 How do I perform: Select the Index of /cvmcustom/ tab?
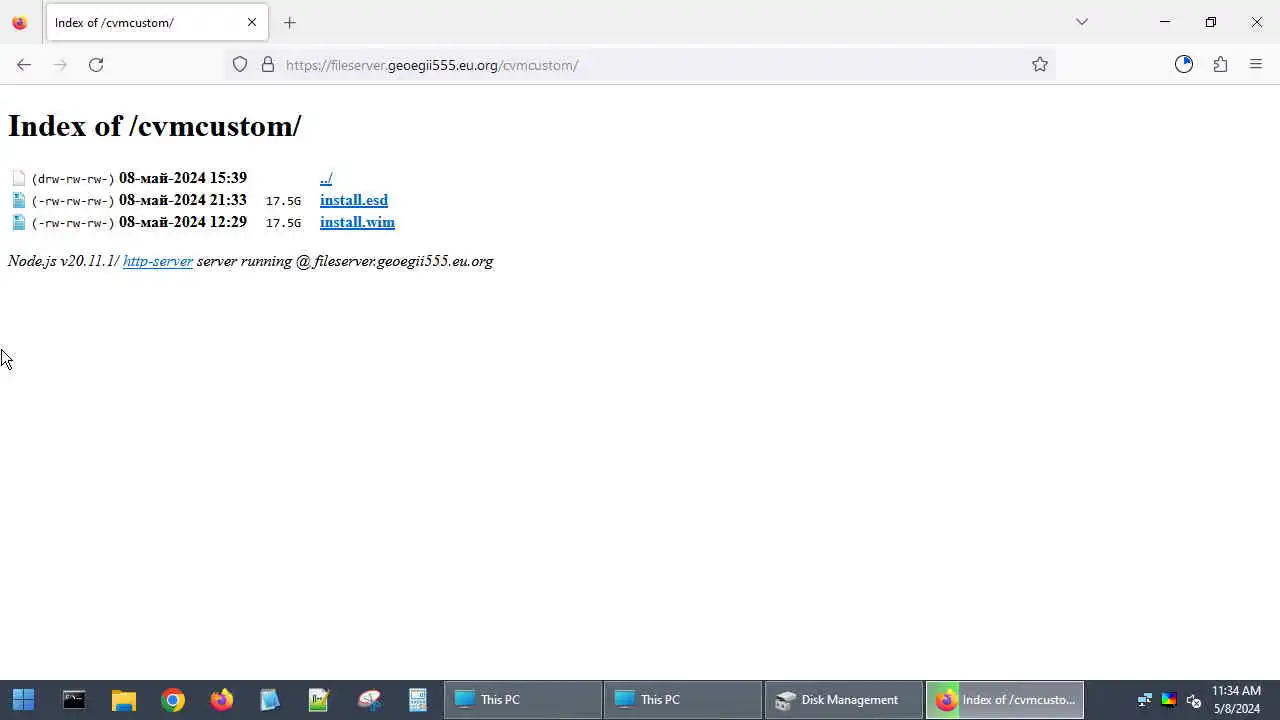pos(156,22)
